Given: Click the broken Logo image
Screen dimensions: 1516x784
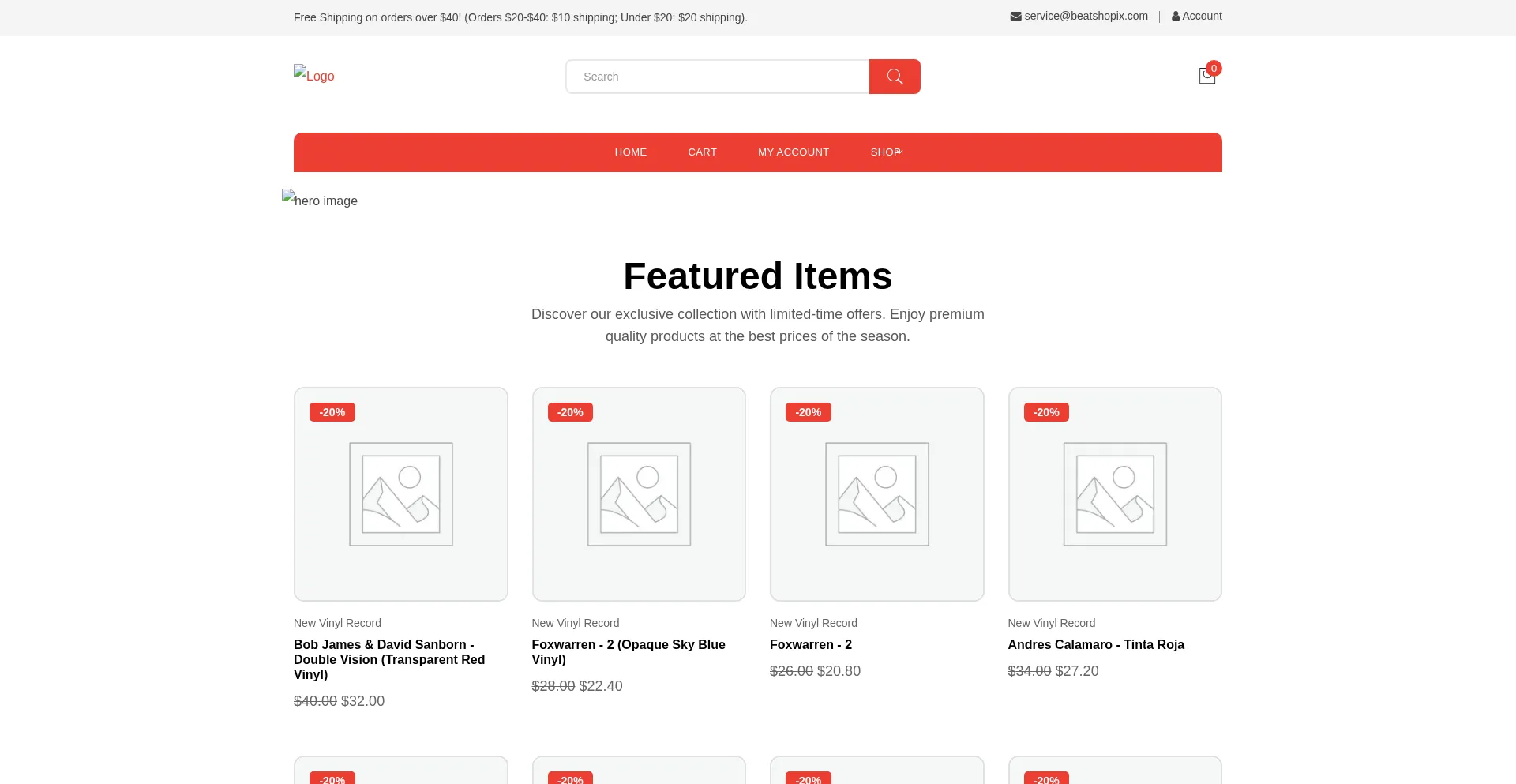Looking at the screenshot, I should 314,75.
